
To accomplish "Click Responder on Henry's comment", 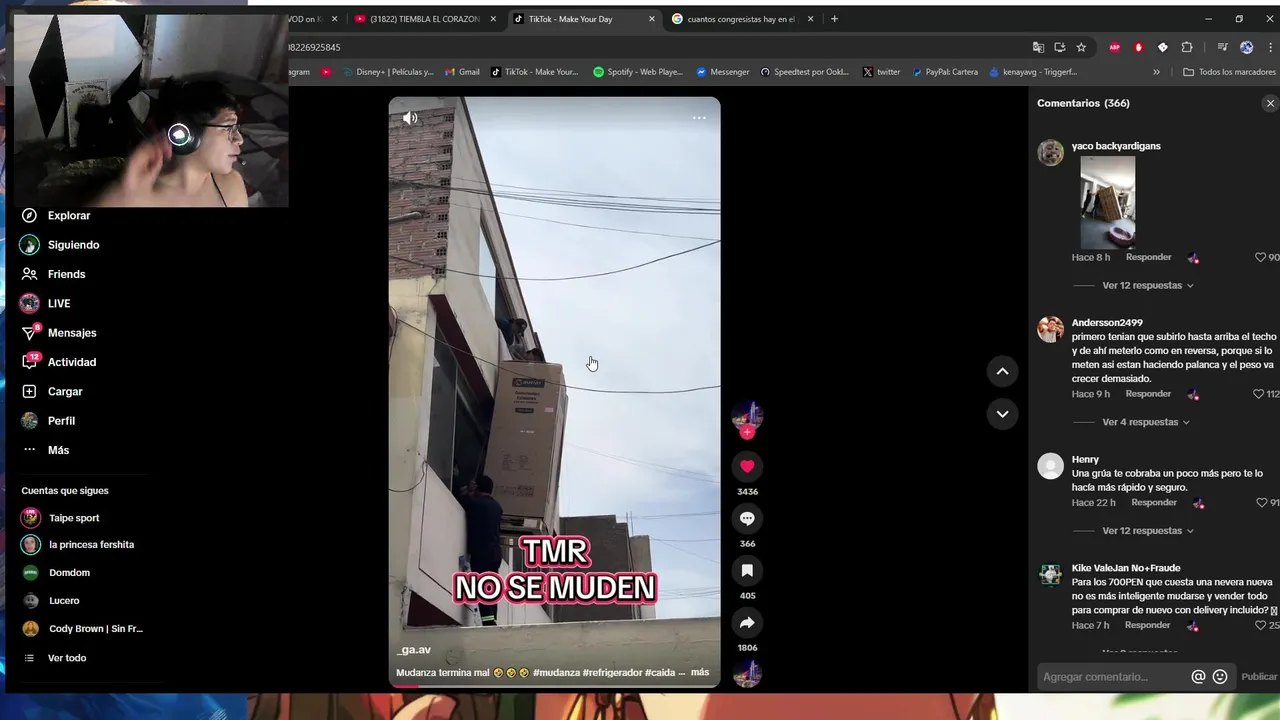I will click(x=1154, y=502).
